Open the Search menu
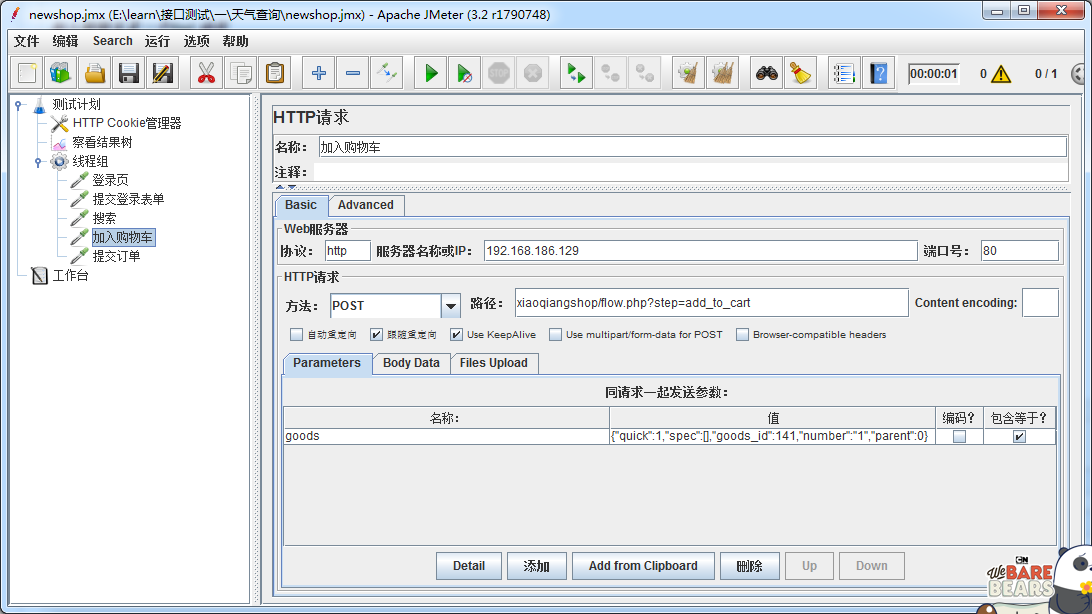The width and height of the screenshot is (1092, 614). point(113,41)
